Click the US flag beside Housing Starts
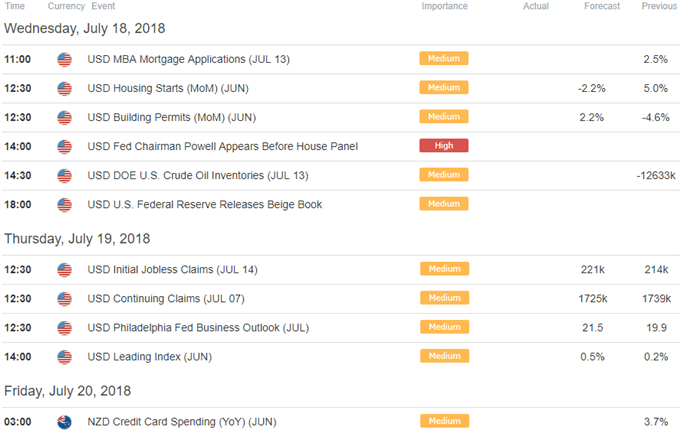This screenshot has height=436, width=680. (64, 89)
